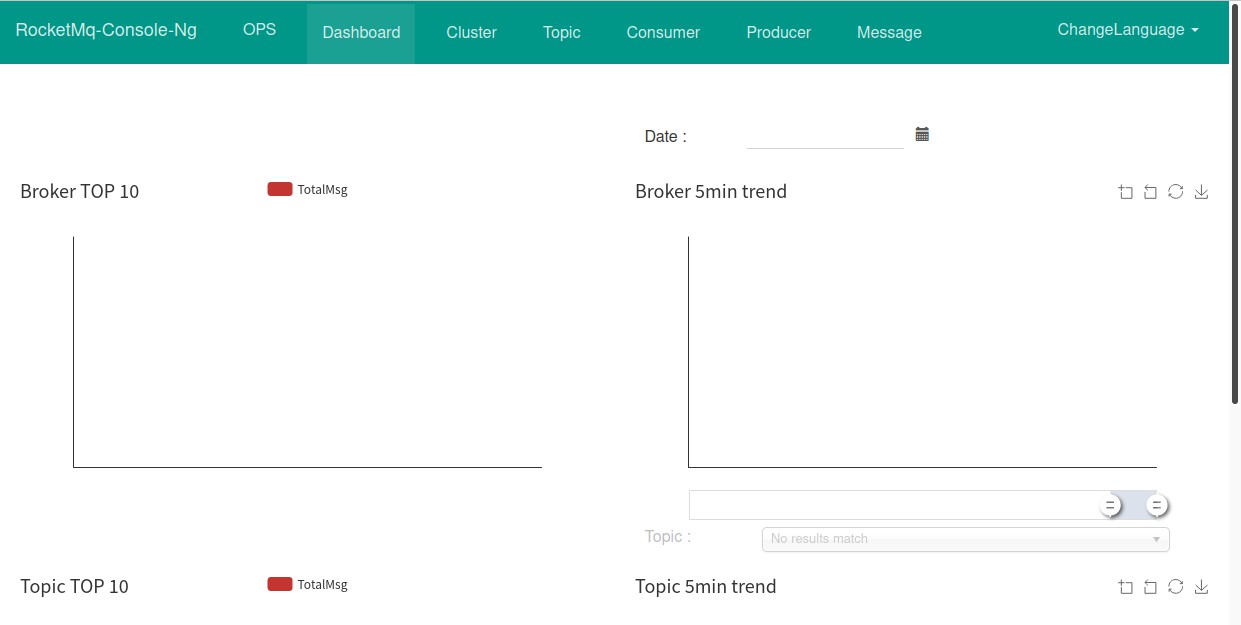Open the Producer tab

coord(779,33)
